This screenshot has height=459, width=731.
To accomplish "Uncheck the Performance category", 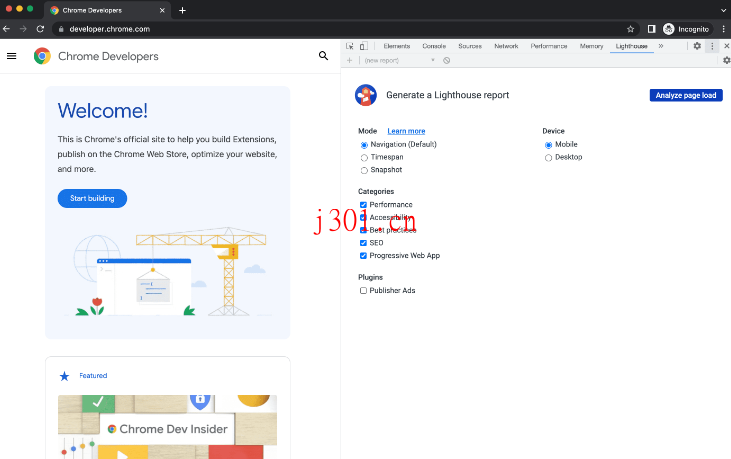I will point(363,205).
